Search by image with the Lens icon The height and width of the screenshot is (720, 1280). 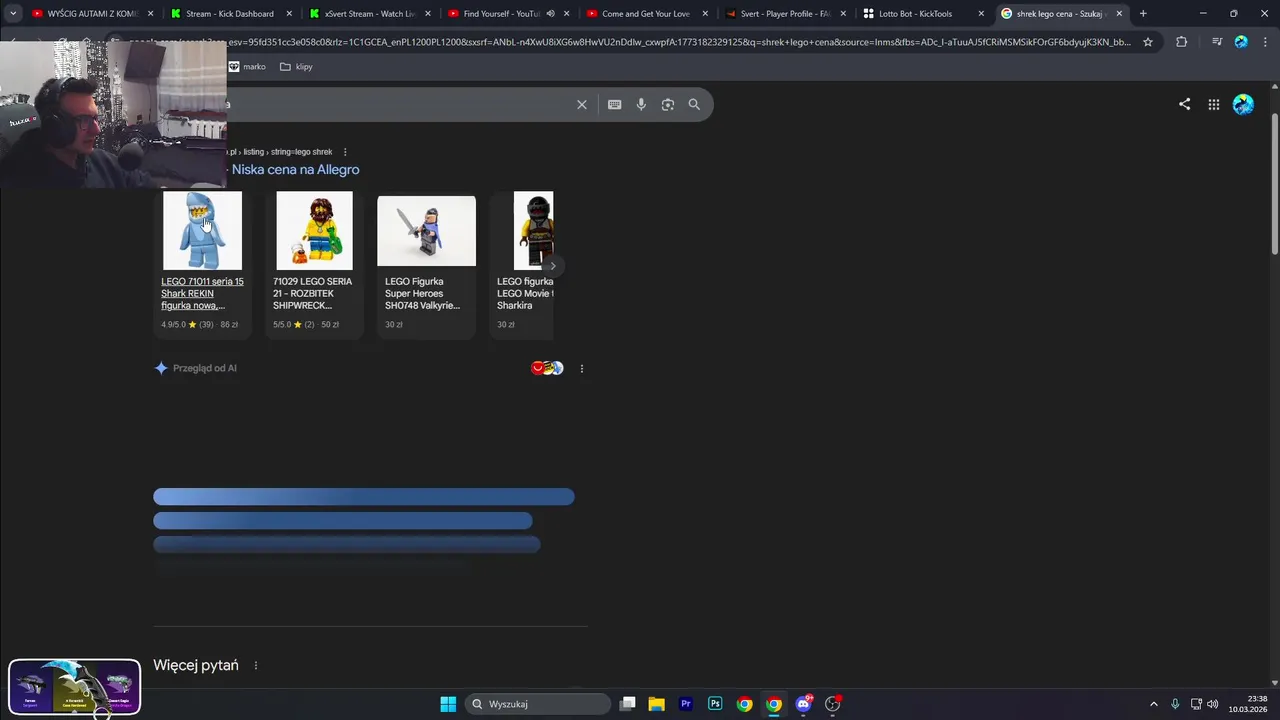point(667,104)
